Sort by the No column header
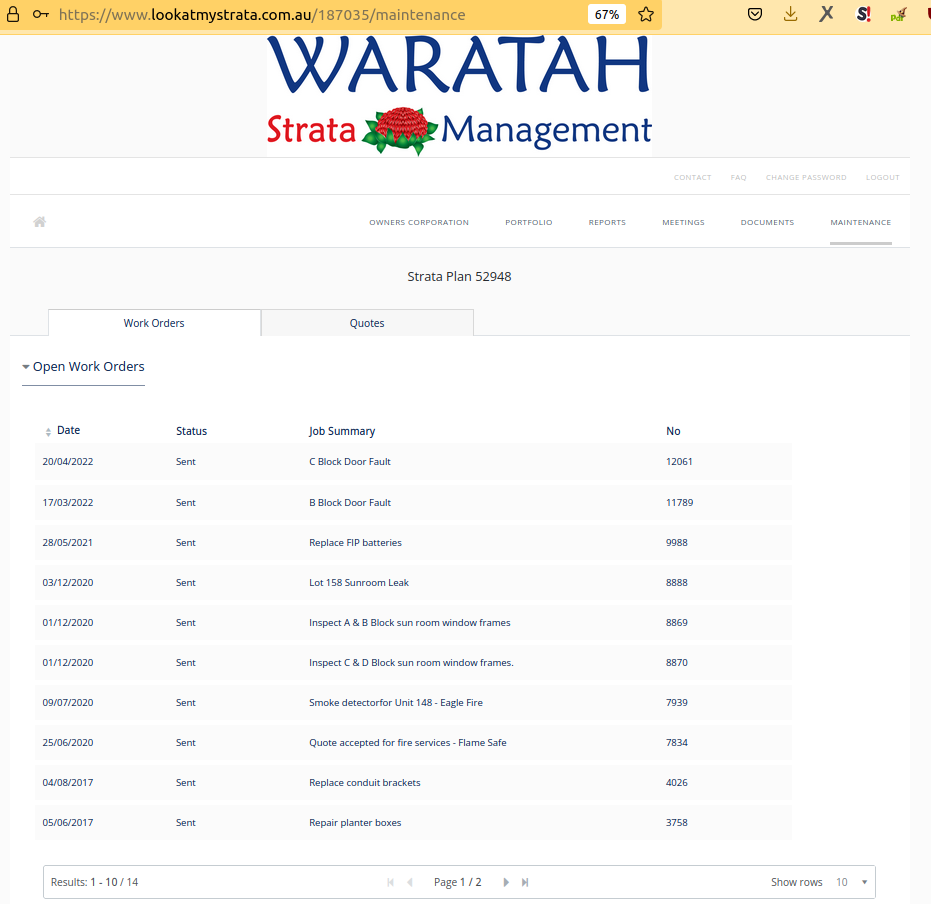 coord(673,431)
